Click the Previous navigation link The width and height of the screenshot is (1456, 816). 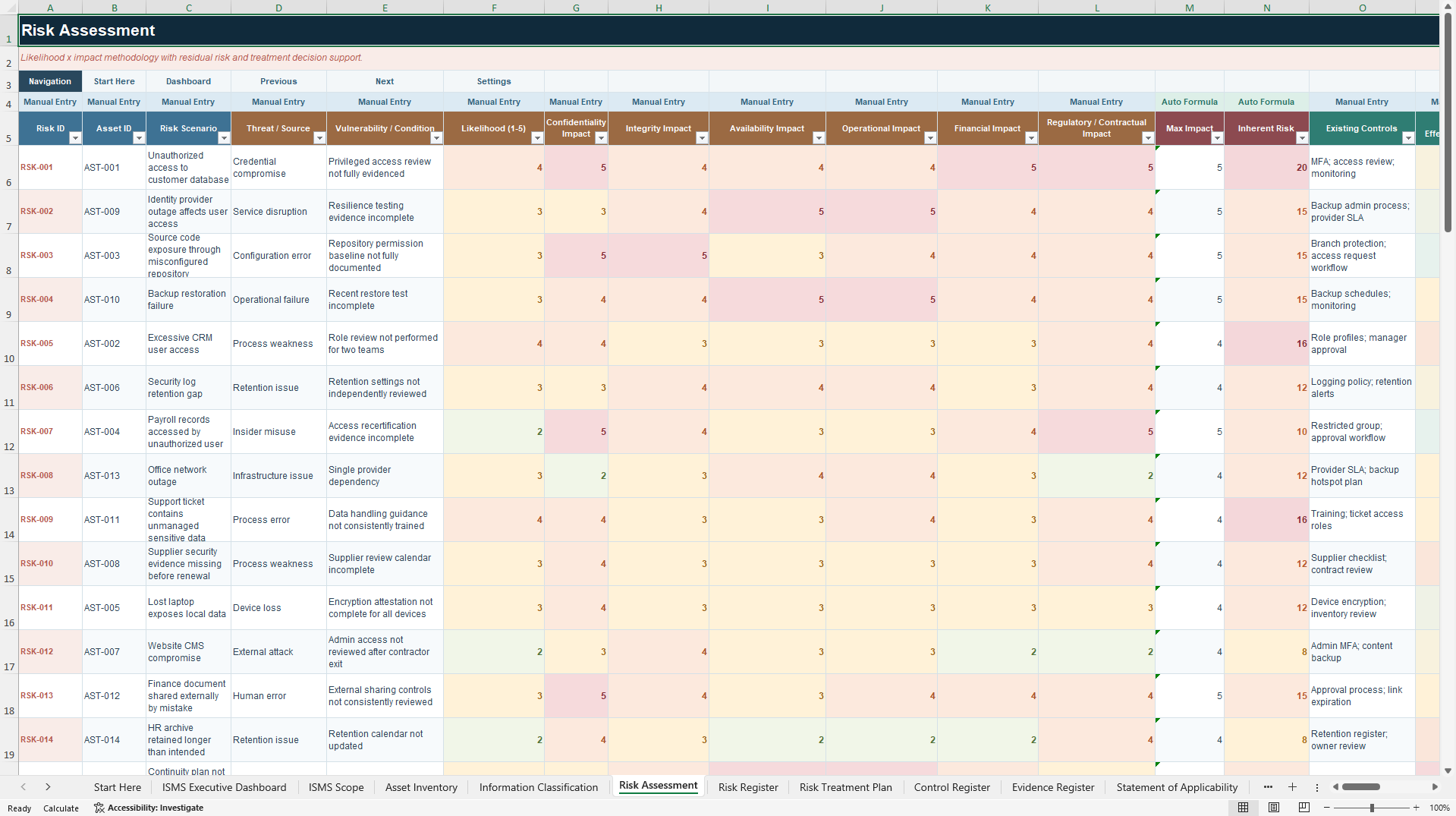pos(278,81)
